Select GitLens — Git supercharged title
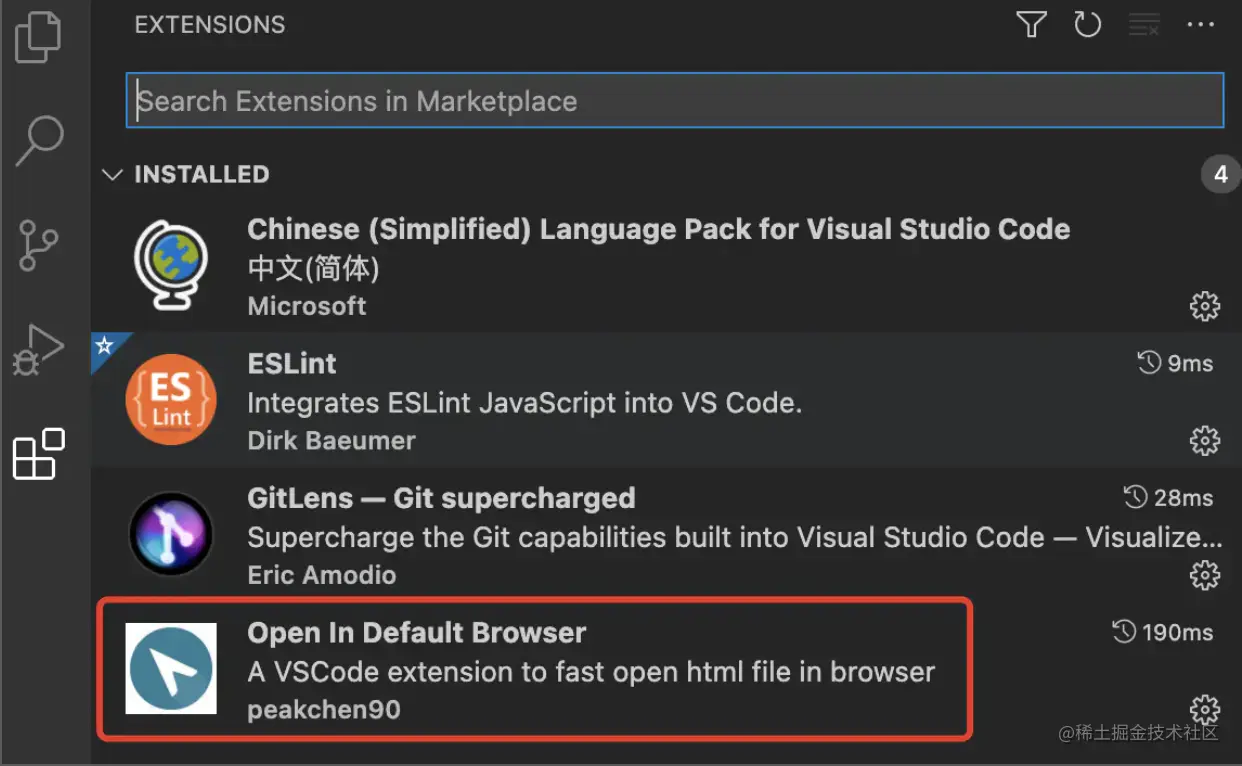 [441, 498]
